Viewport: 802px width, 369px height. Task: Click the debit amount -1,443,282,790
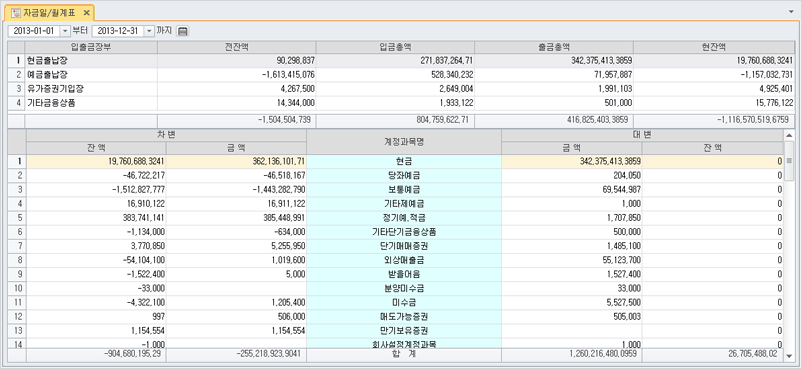278,190
